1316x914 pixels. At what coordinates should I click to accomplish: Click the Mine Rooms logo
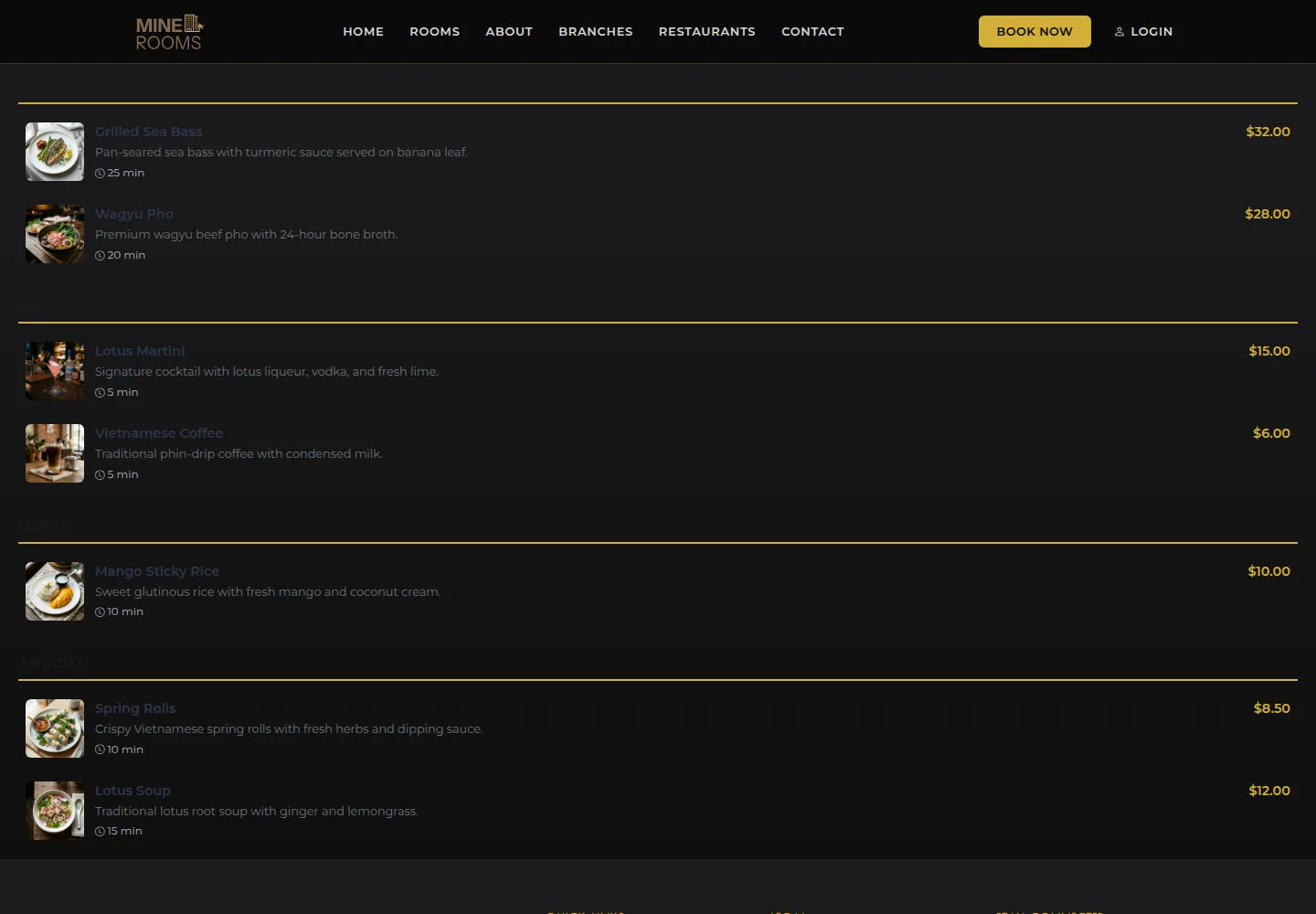(169, 32)
